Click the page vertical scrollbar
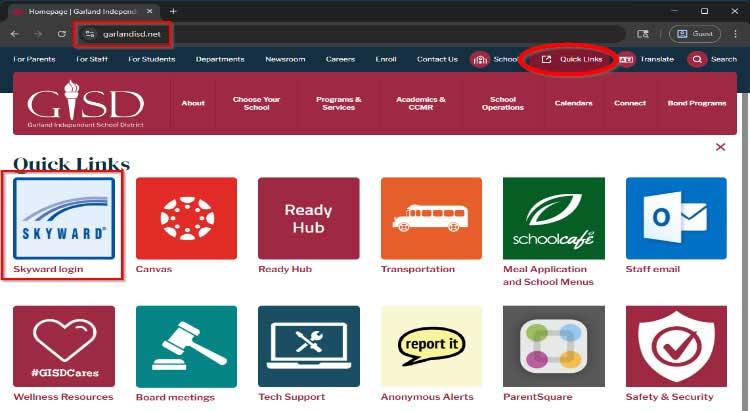 coord(745,251)
